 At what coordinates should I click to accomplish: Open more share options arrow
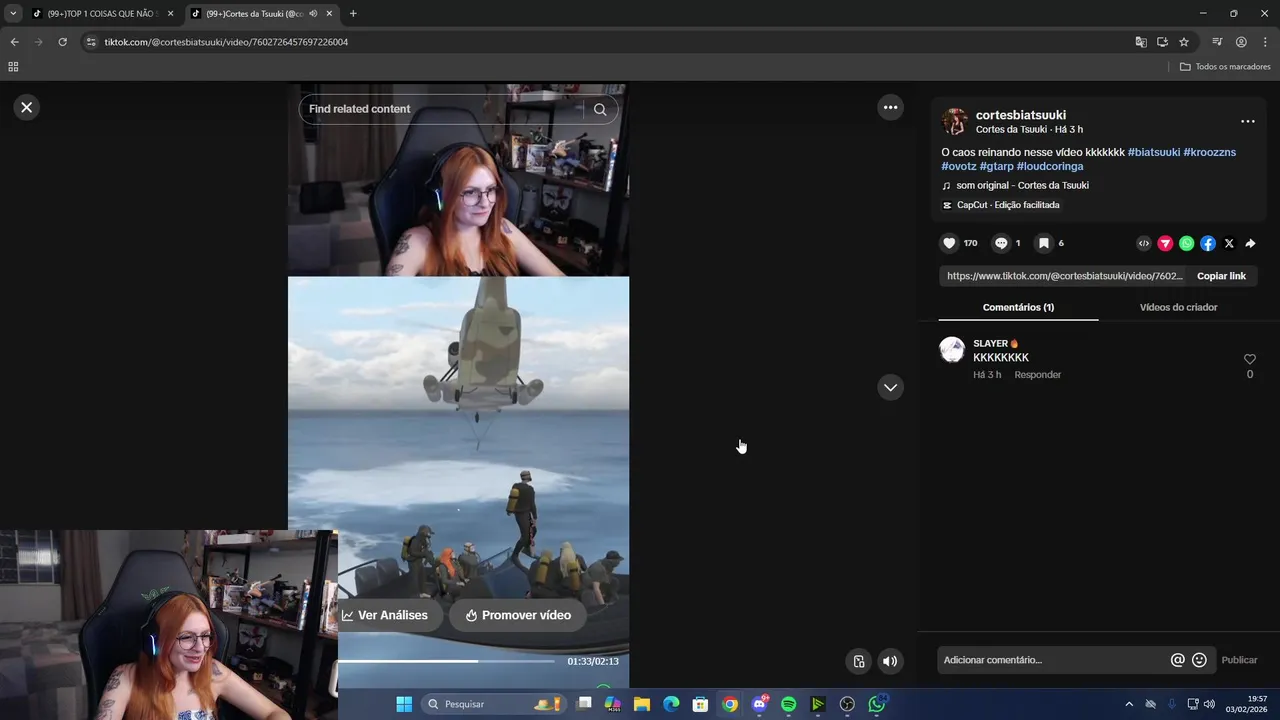click(1250, 243)
